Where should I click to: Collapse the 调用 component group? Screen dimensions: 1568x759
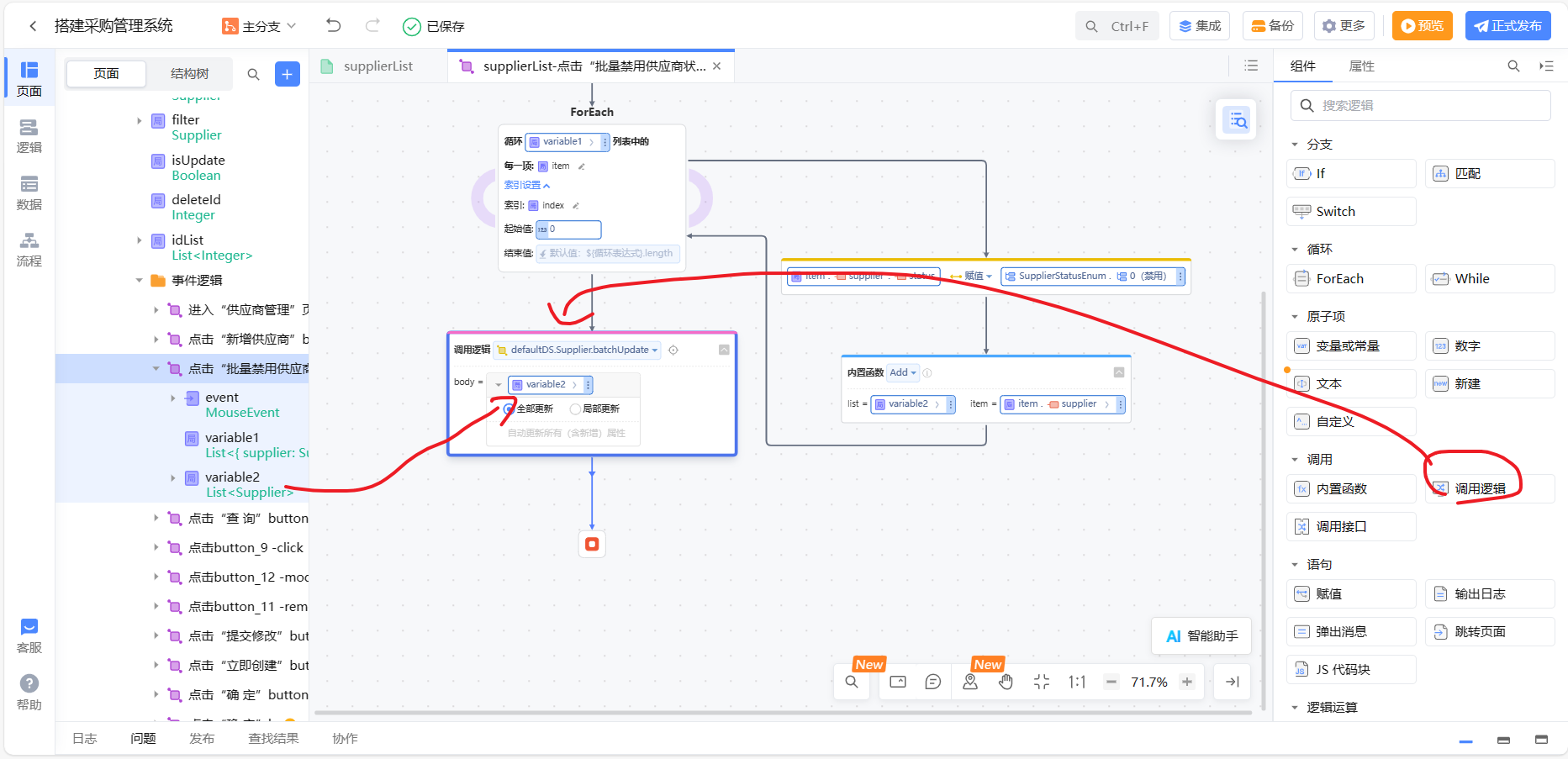pos(1295,460)
